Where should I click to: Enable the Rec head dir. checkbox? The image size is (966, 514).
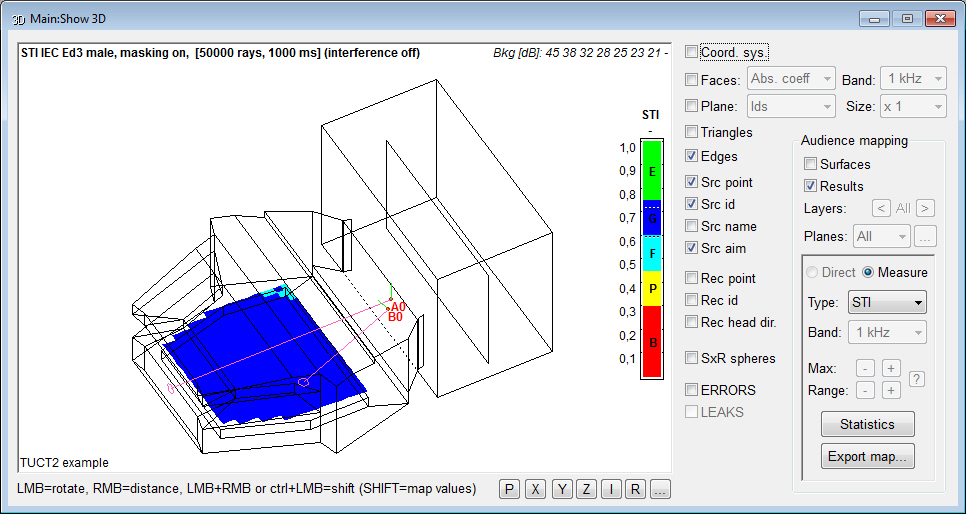(691, 322)
